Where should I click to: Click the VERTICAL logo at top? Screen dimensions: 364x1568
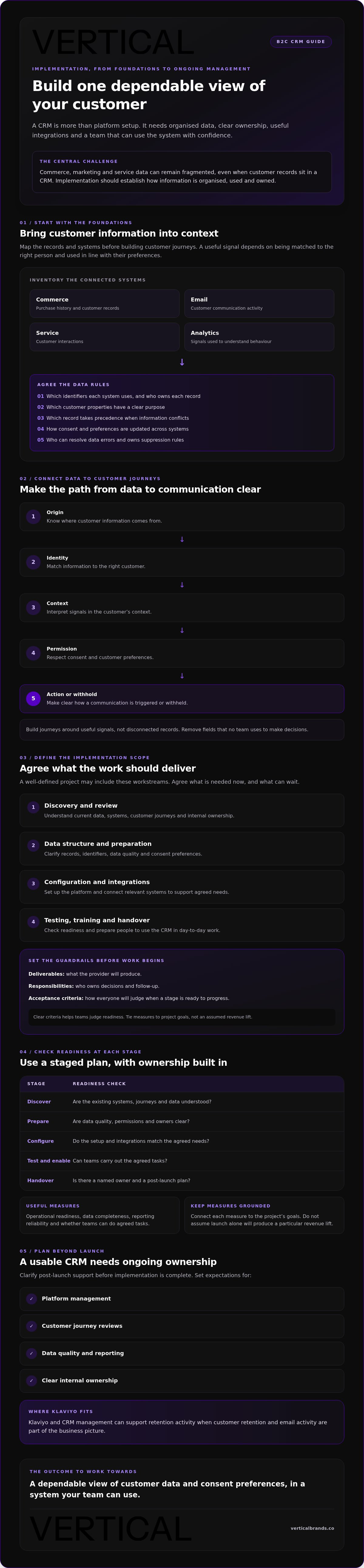113,42
